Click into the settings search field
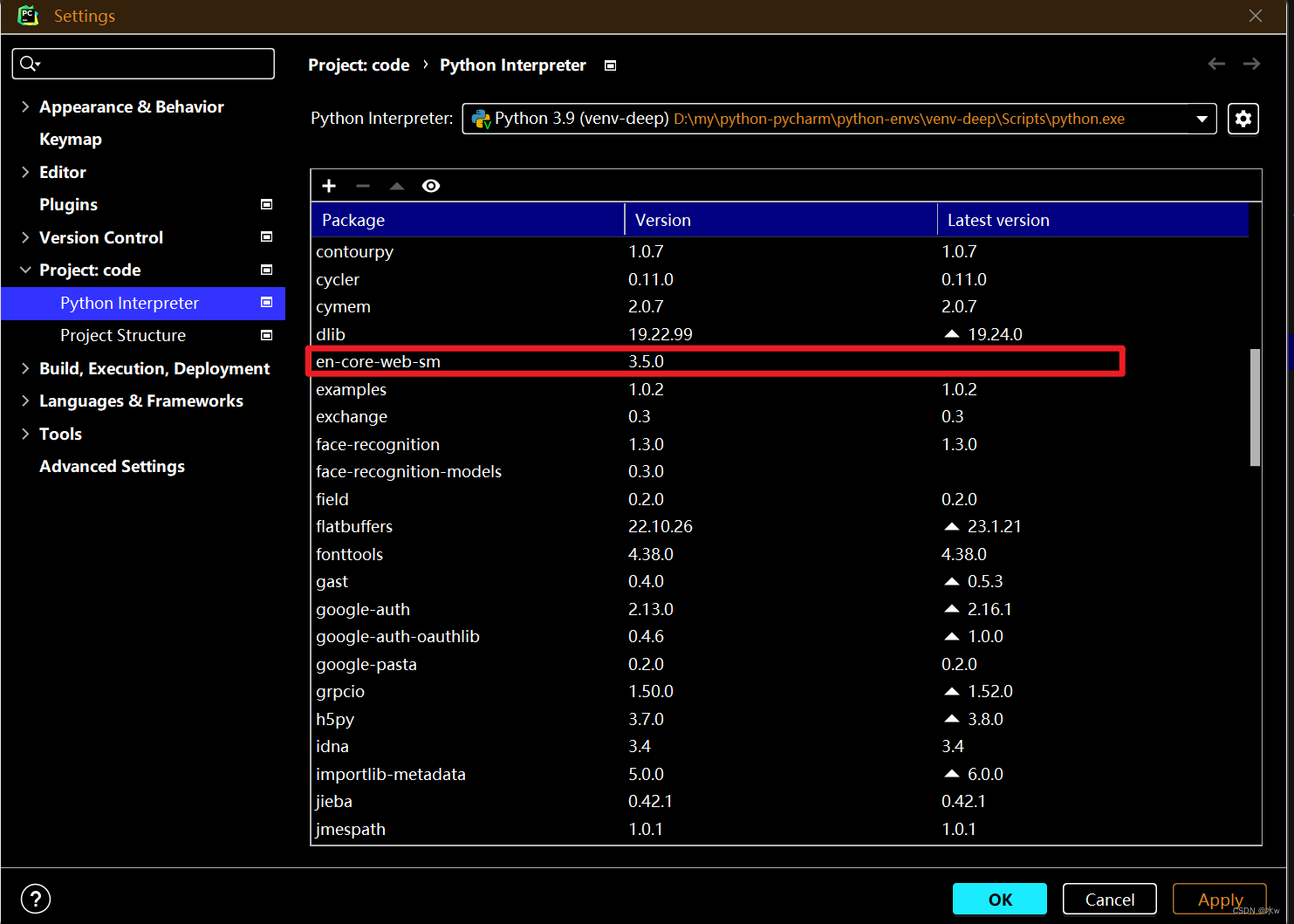The image size is (1294, 924). pyautogui.click(x=143, y=63)
